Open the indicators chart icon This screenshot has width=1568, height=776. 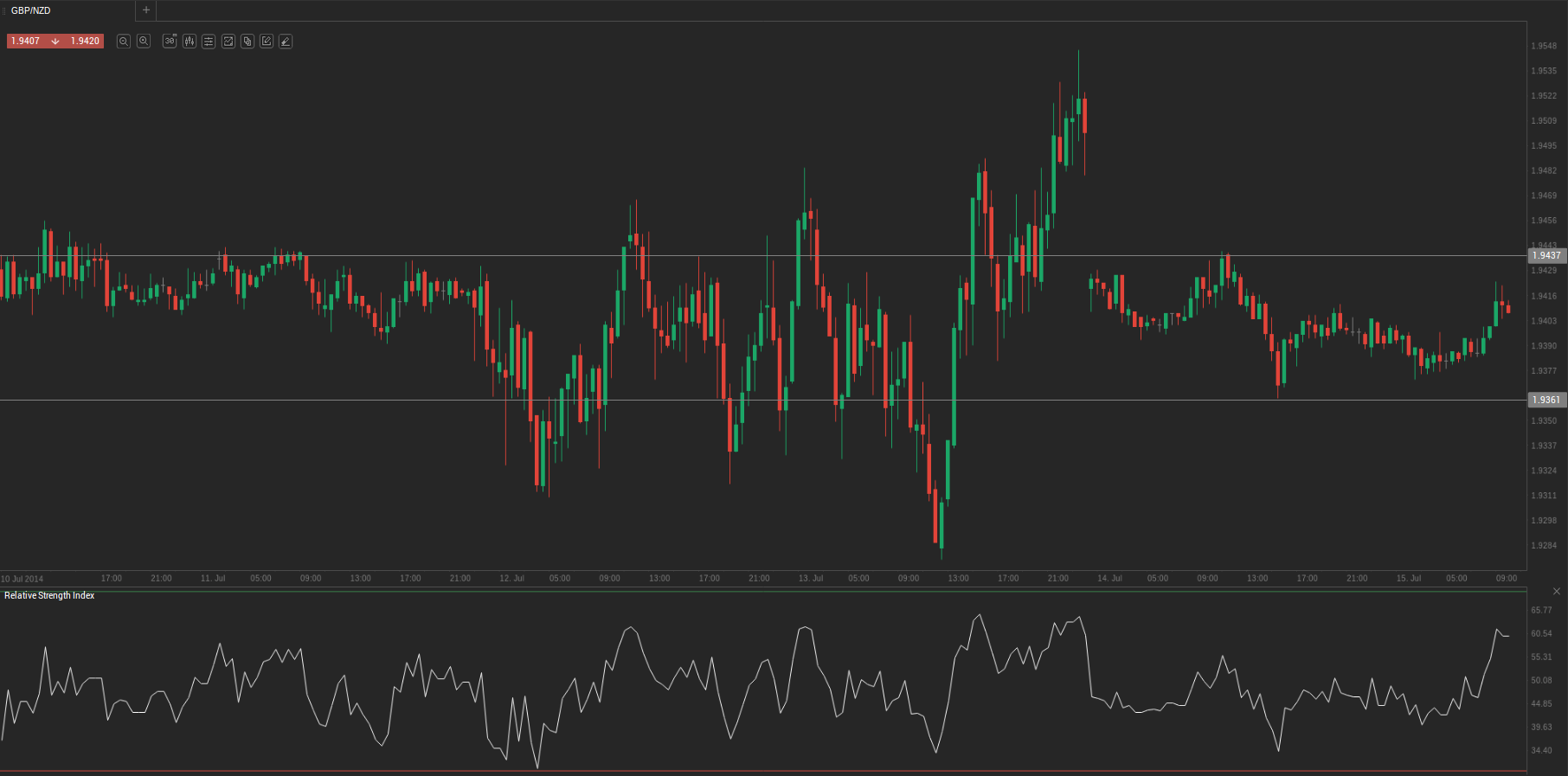228,42
